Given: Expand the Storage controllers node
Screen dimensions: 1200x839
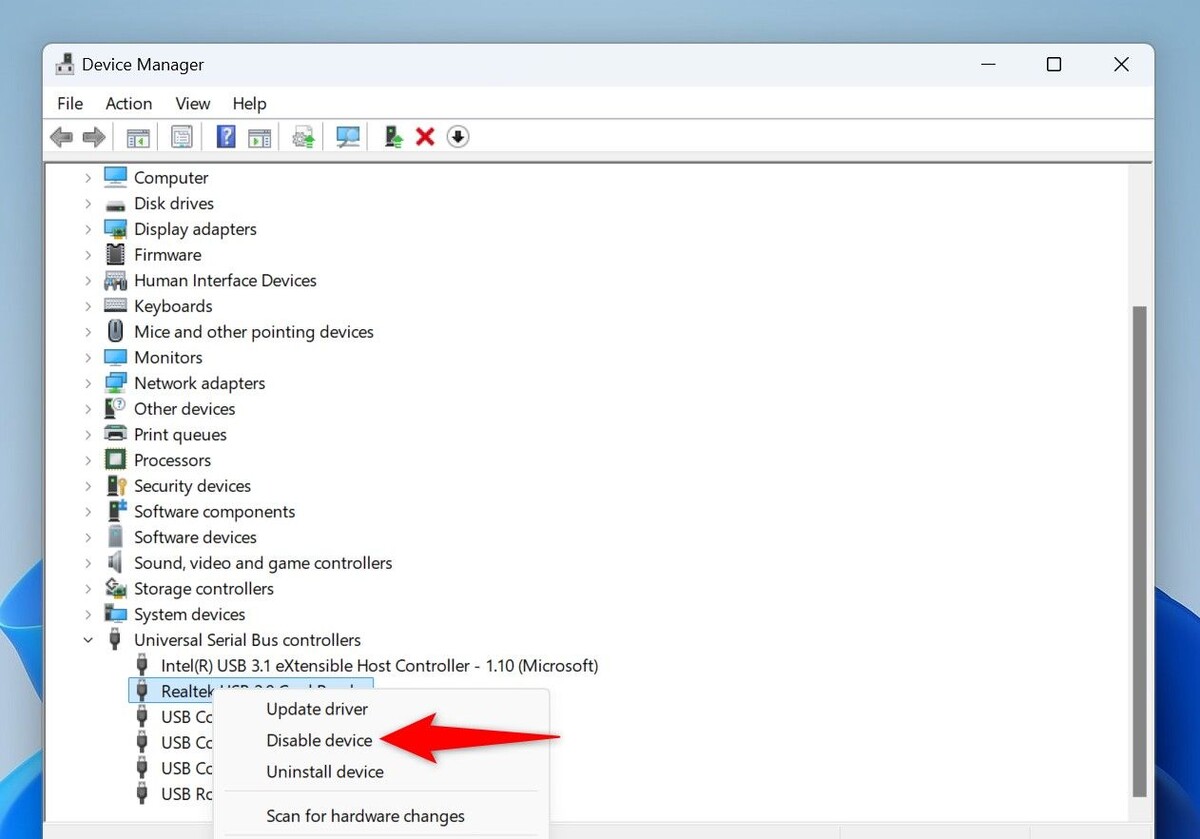Looking at the screenshot, I should (x=88, y=589).
